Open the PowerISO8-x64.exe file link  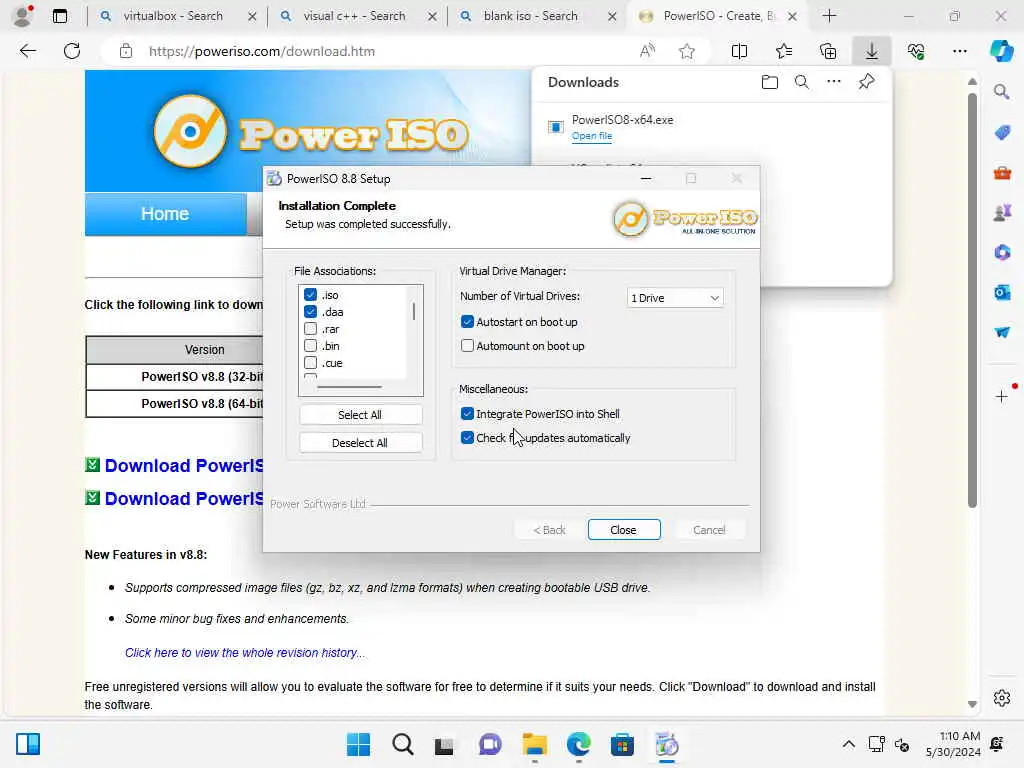click(592, 136)
